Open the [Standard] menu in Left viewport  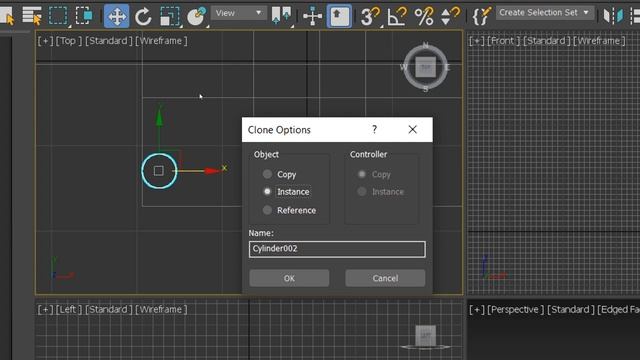click(109, 309)
